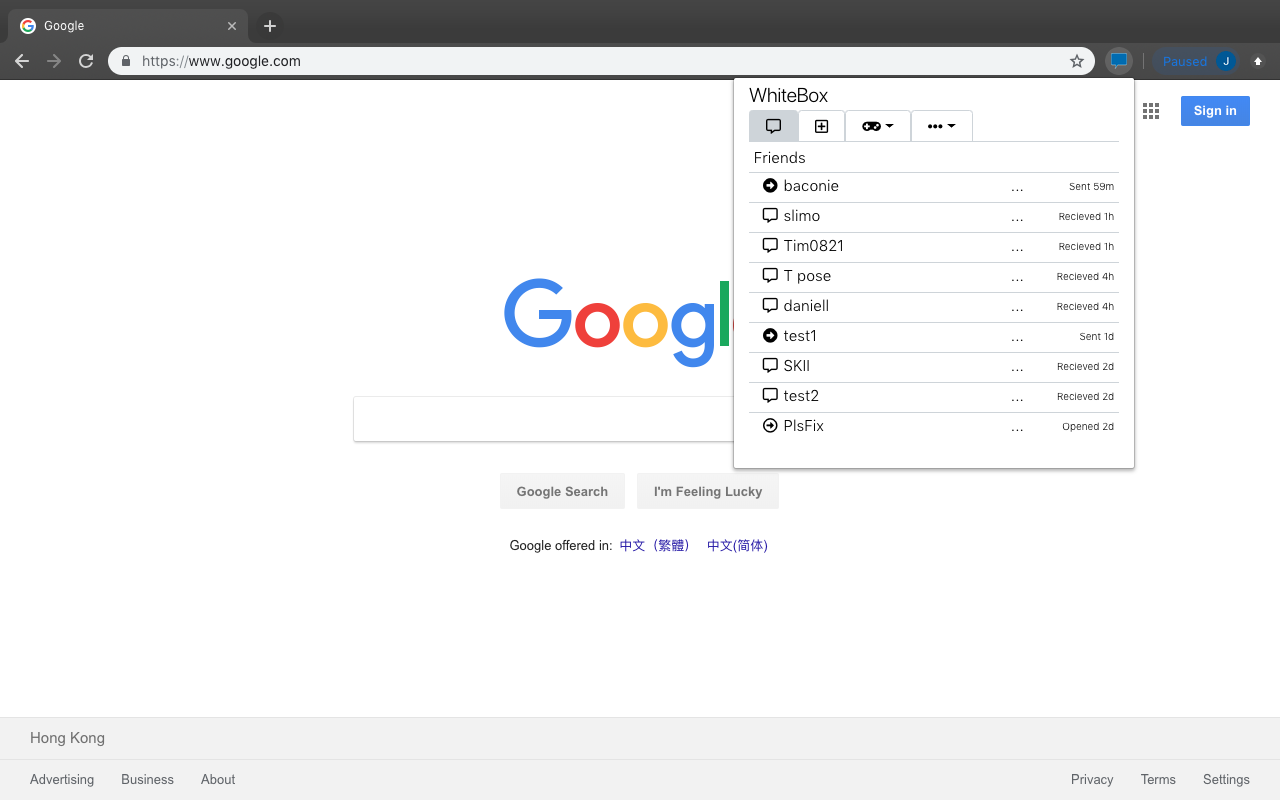Close the Google tab
Image resolution: width=1280 pixels, height=800 pixels.
(x=232, y=26)
